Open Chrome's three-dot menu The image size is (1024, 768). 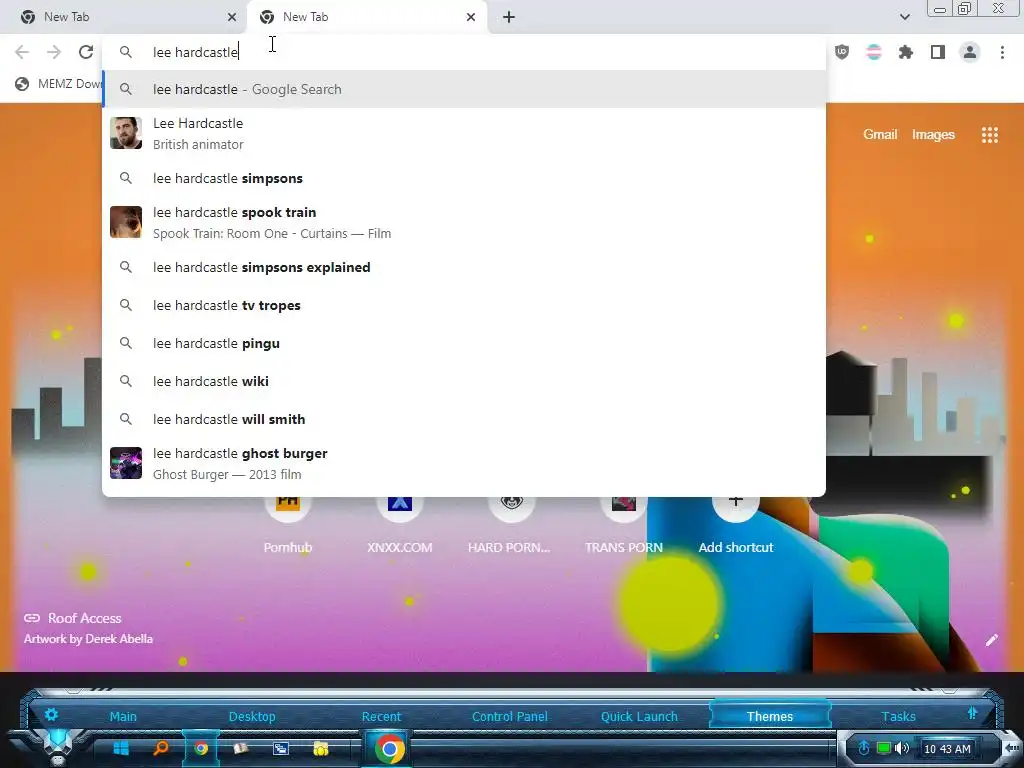[1002, 52]
